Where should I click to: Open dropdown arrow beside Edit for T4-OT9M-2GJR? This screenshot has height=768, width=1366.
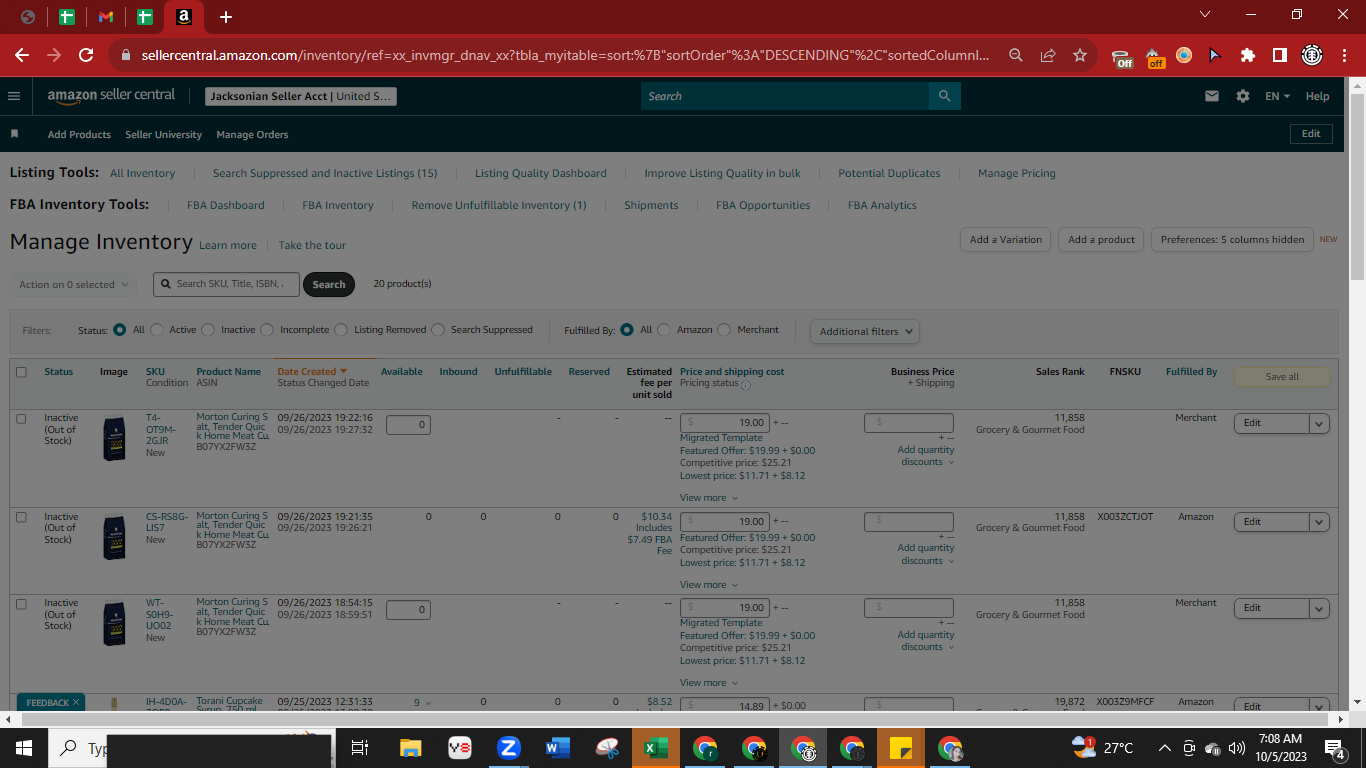click(x=1319, y=423)
